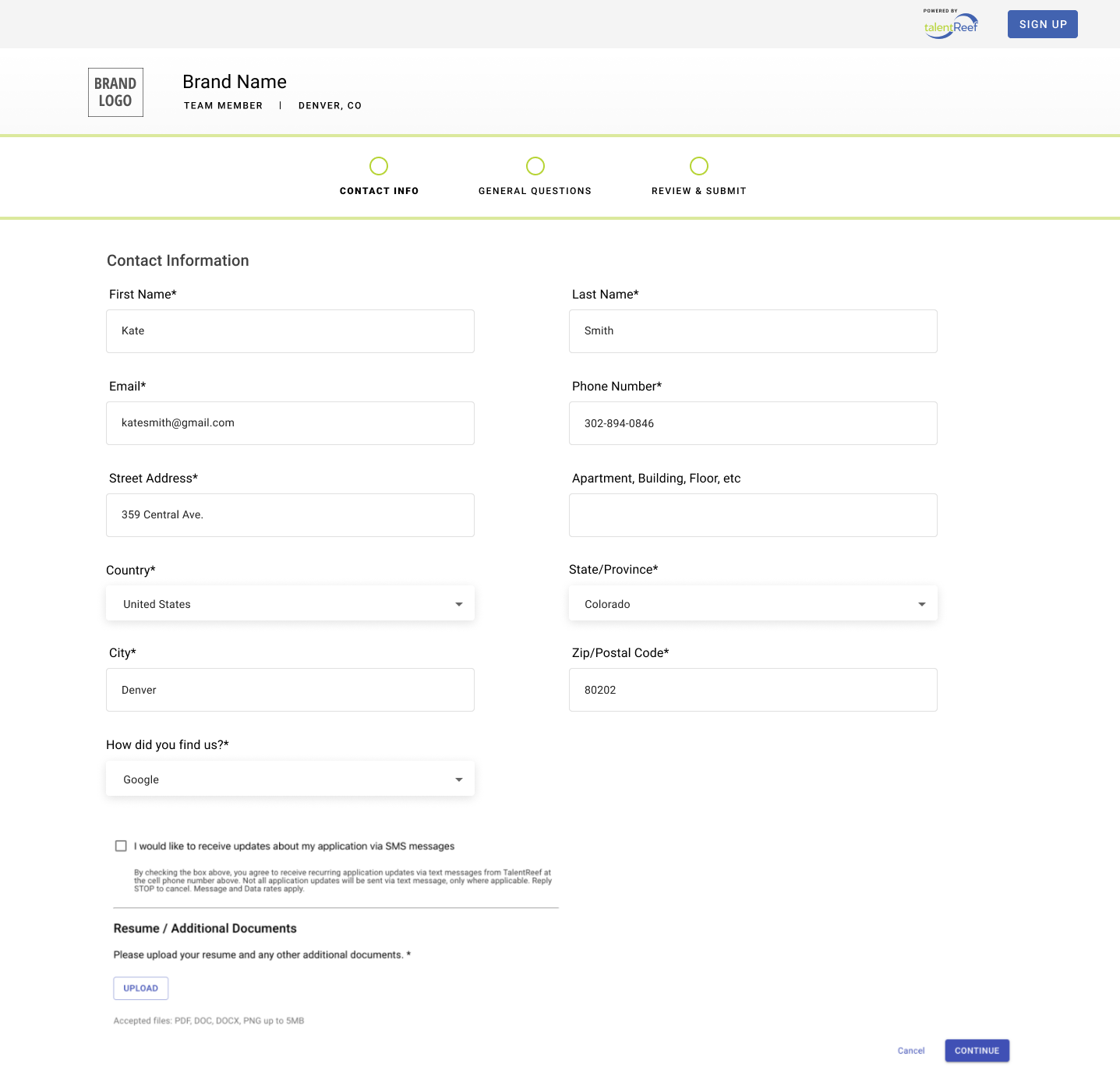Select the Phone Number field
The height and width of the screenshot is (1092, 1120).
pos(753,422)
